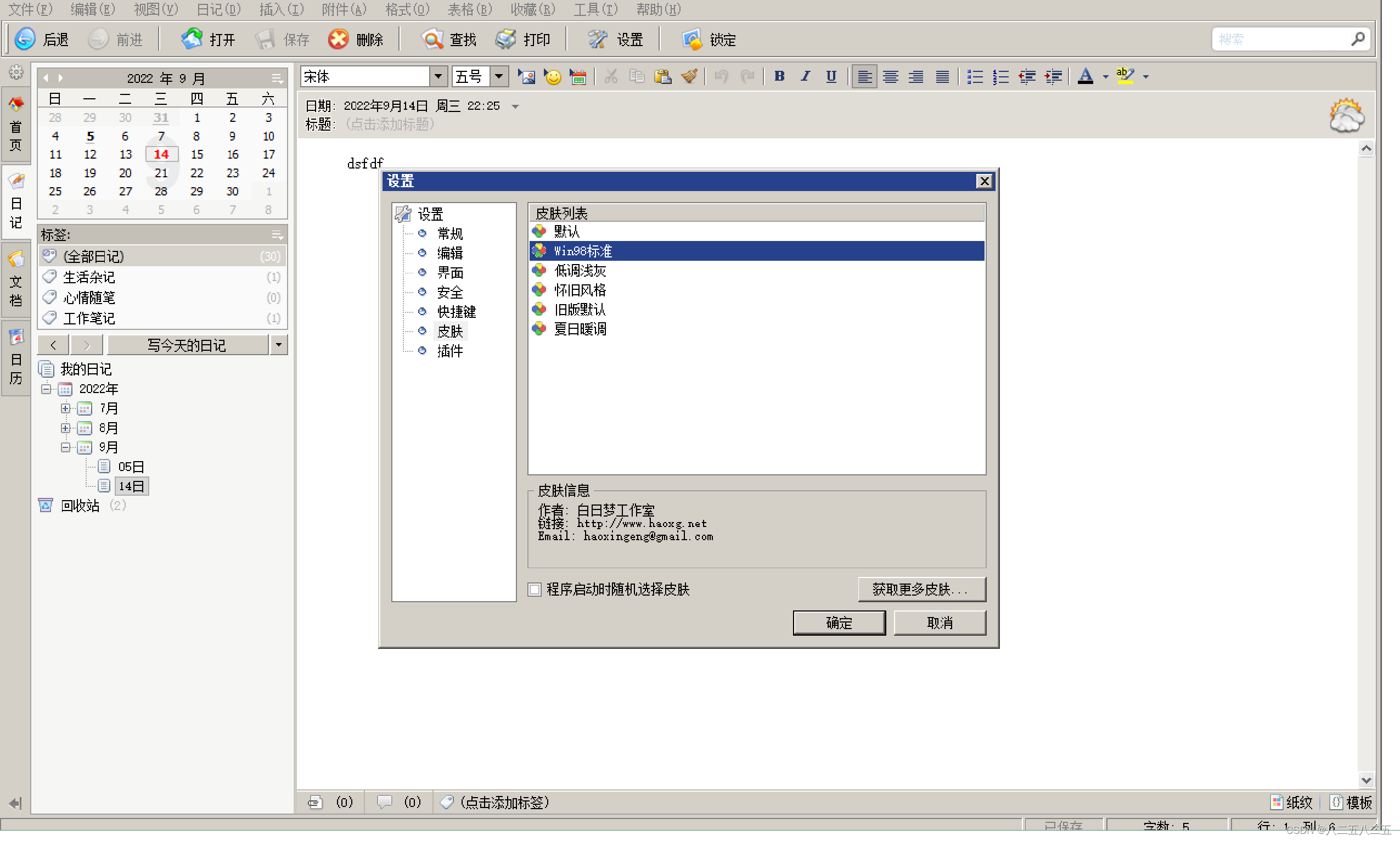Viewport: 1400px width, 841px height.
Task: Click the 确定 button
Action: (x=839, y=623)
